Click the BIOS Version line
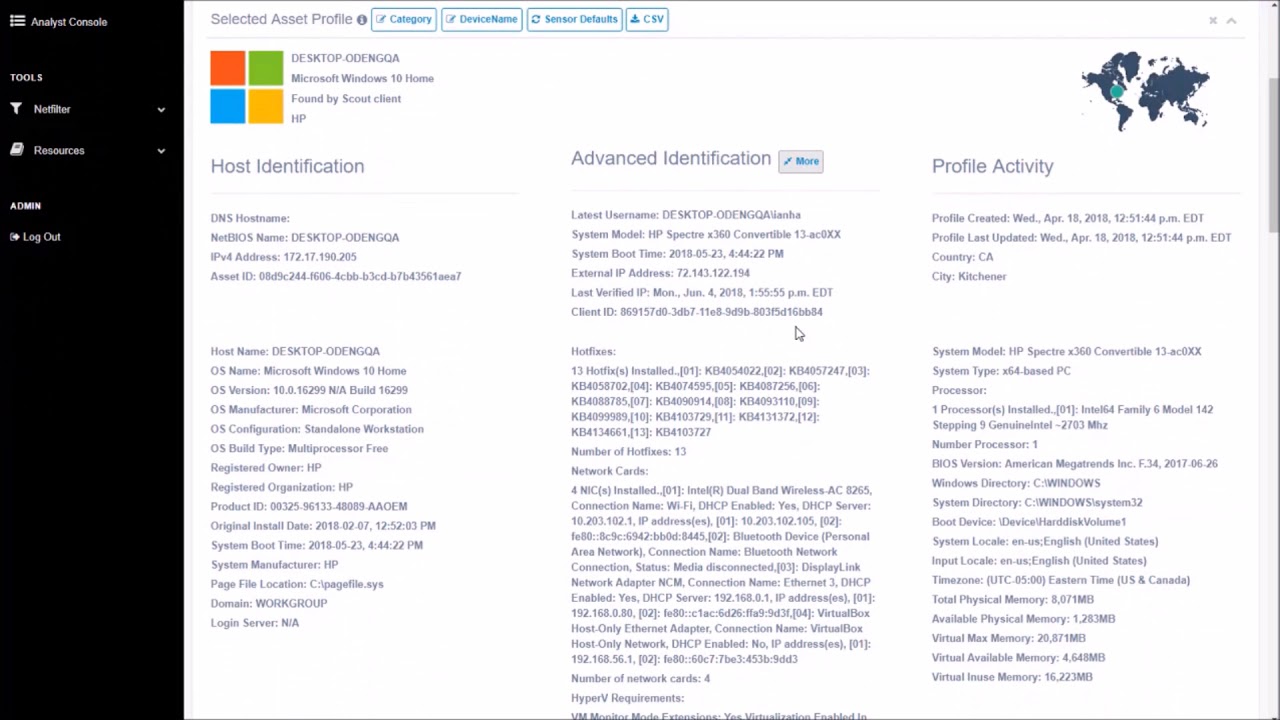Image resolution: width=1280 pixels, height=720 pixels. [1075, 464]
